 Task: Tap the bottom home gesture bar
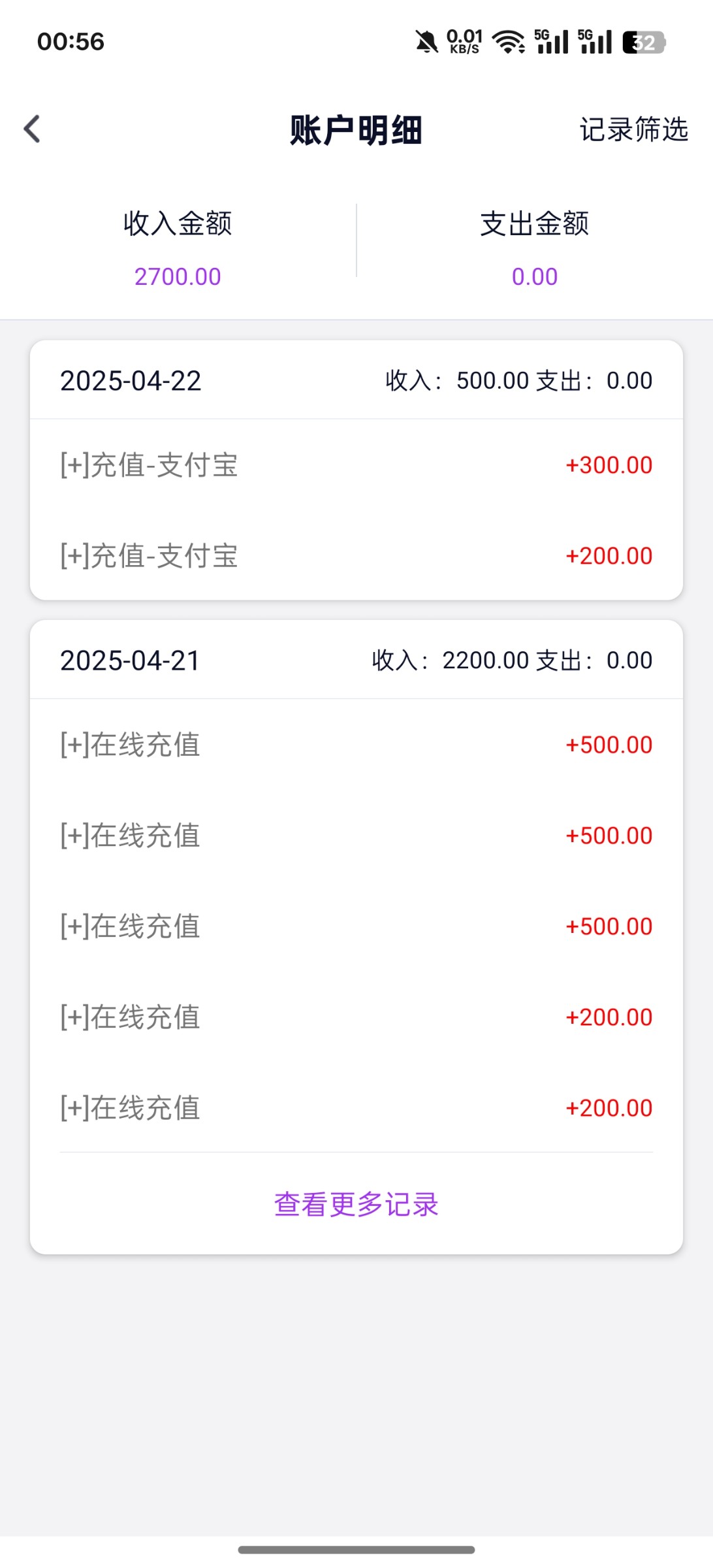tap(356, 1549)
